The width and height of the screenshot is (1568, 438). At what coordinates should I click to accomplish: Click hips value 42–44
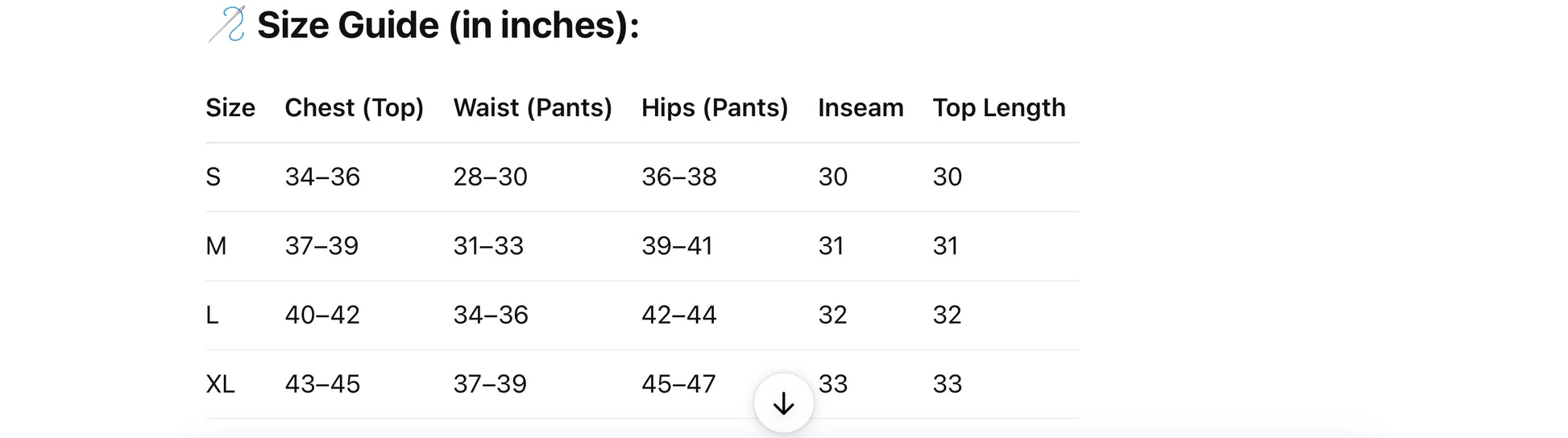(679, 315)
